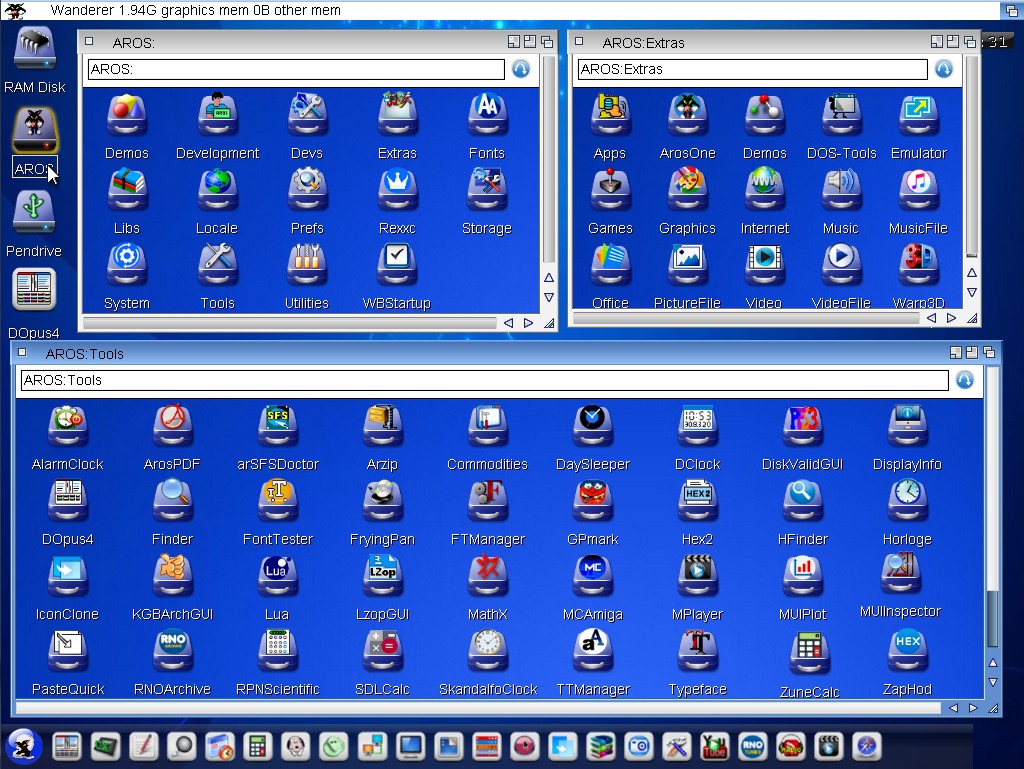Launch ArosPDF from the Tools window
The width and height of the screenshot is (1024, 769).
point(172,428)
